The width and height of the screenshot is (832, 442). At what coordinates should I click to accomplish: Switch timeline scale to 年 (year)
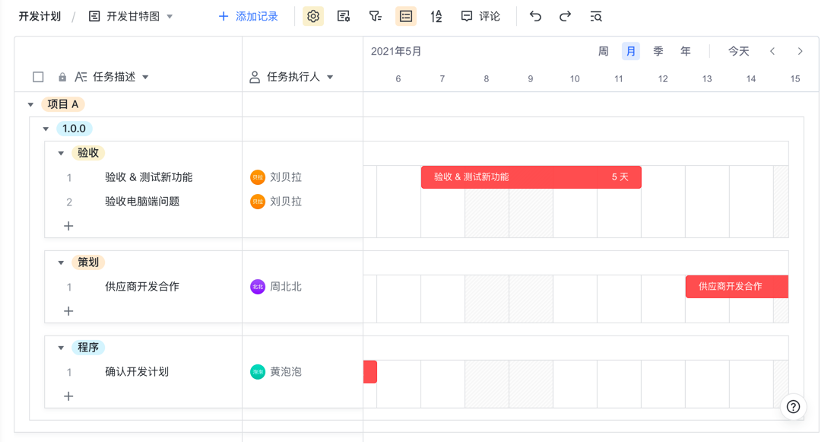tap(685, 51)
